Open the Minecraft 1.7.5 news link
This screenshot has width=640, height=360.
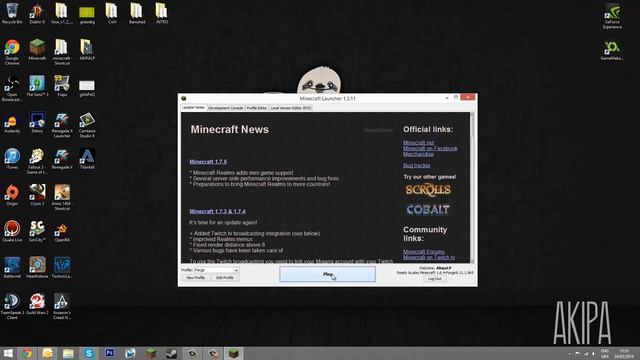click(208, 162)
